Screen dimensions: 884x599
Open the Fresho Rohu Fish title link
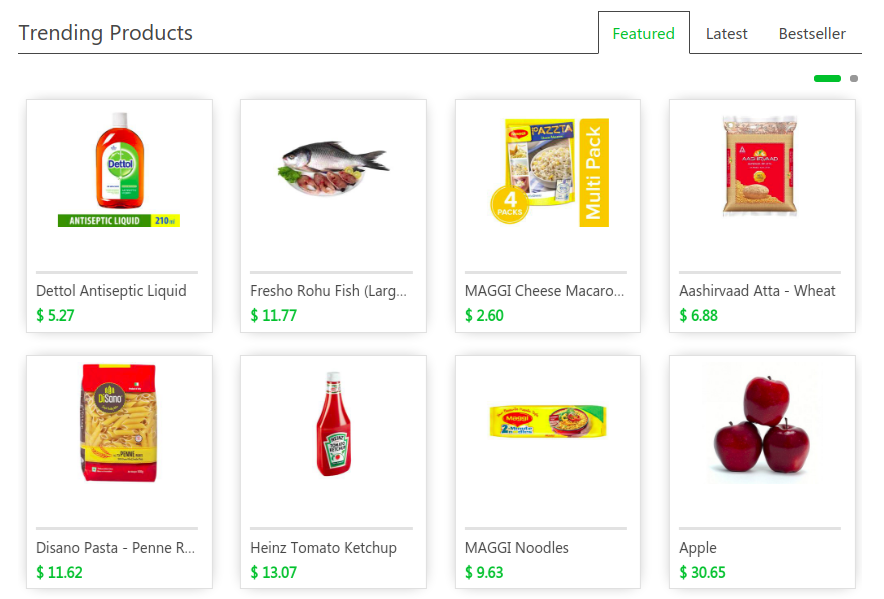(328, 291)
